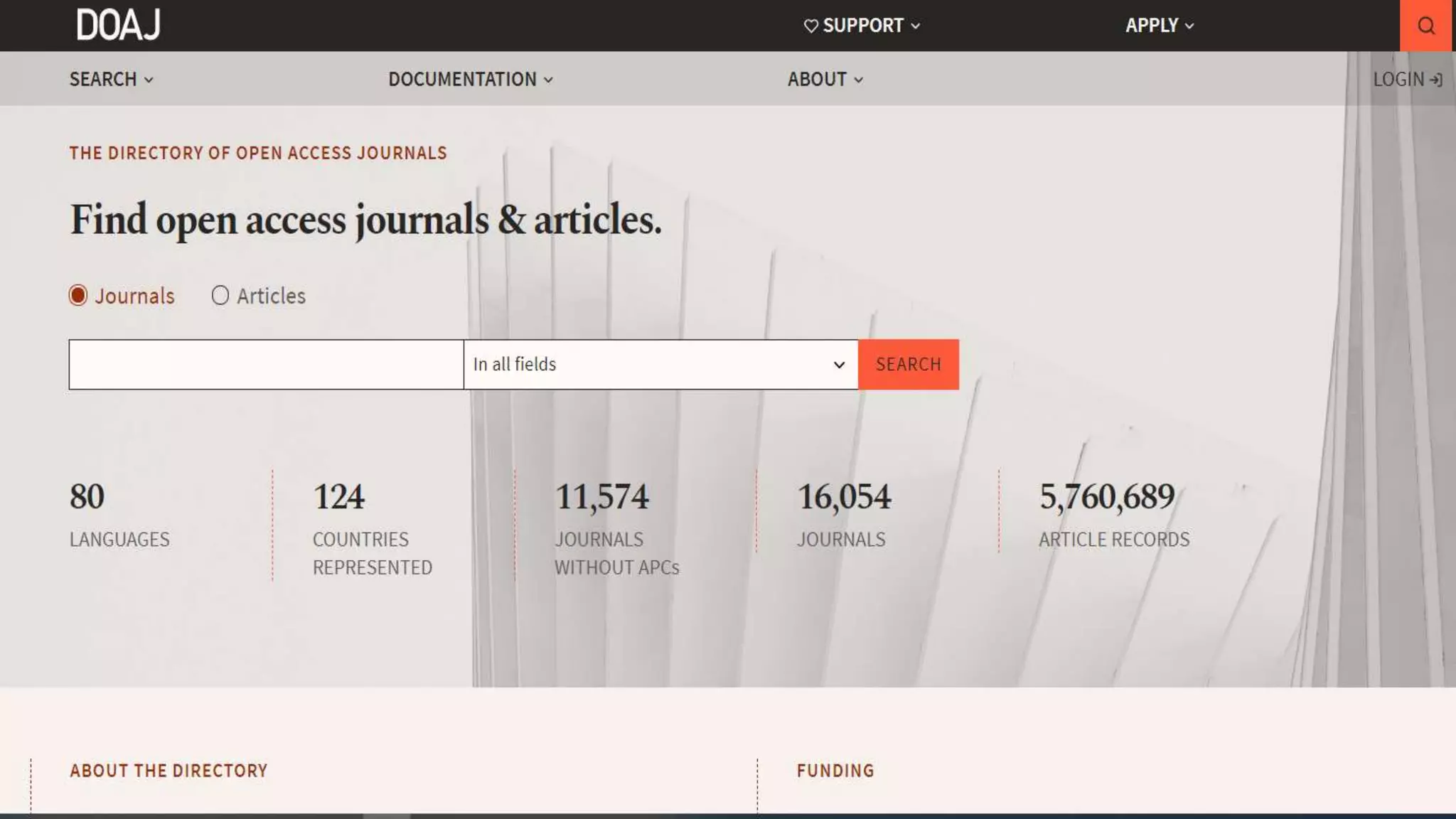This screenshot has height=819, width=1456.
Task: Open the 'In all fields' dropdown
Action: 660,364
